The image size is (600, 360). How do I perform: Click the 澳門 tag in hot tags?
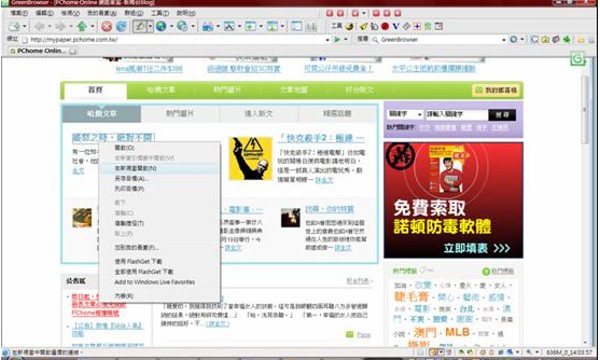pos(425,332)
